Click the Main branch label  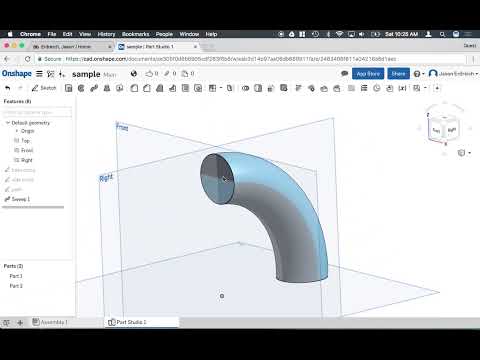(x=110, y=75)
